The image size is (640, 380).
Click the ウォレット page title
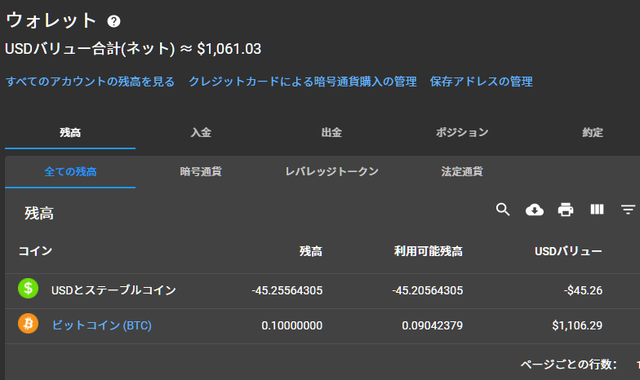coord(51,20)
